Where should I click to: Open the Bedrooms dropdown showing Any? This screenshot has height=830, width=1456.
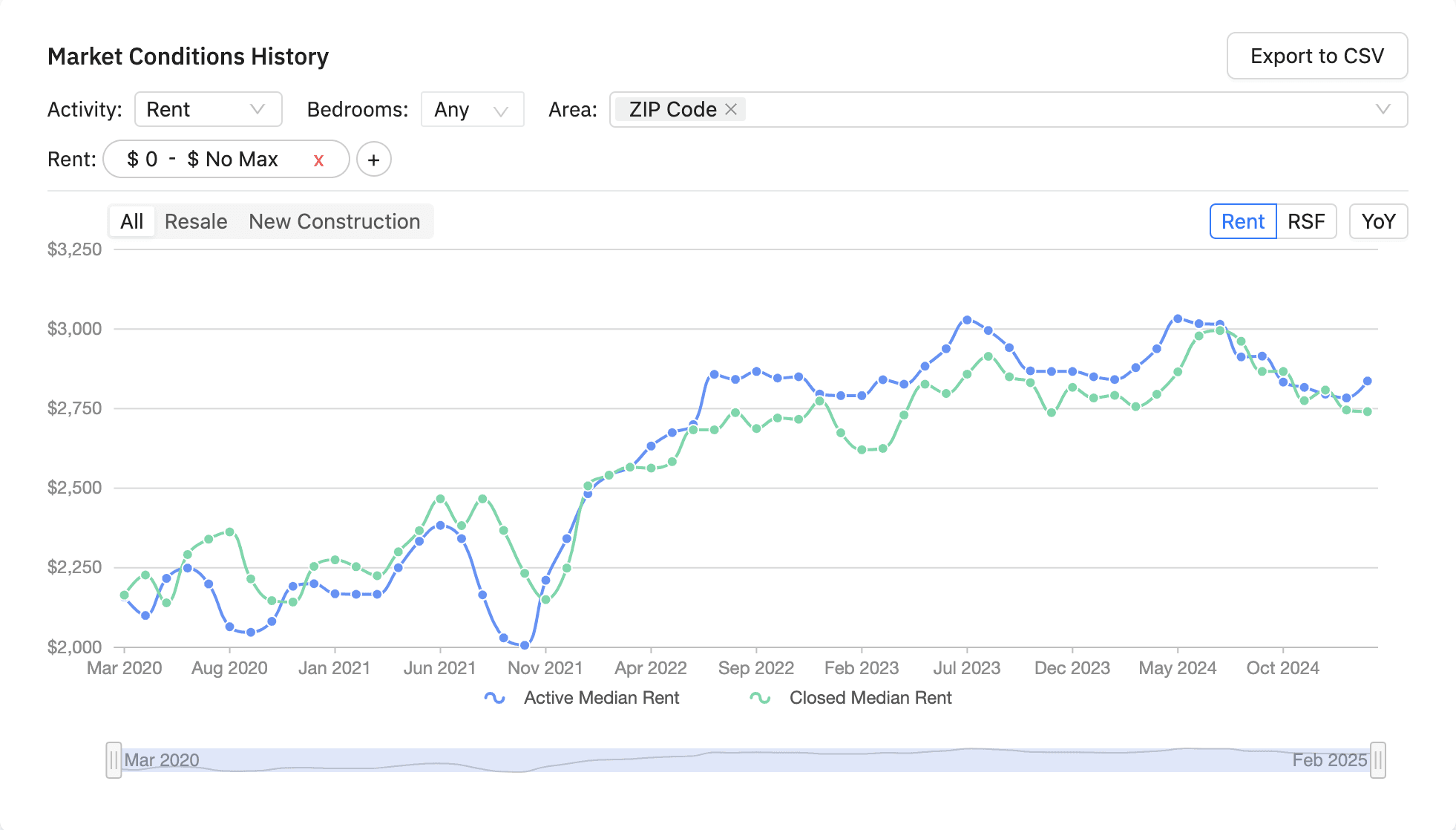click(x=472, y=109)
